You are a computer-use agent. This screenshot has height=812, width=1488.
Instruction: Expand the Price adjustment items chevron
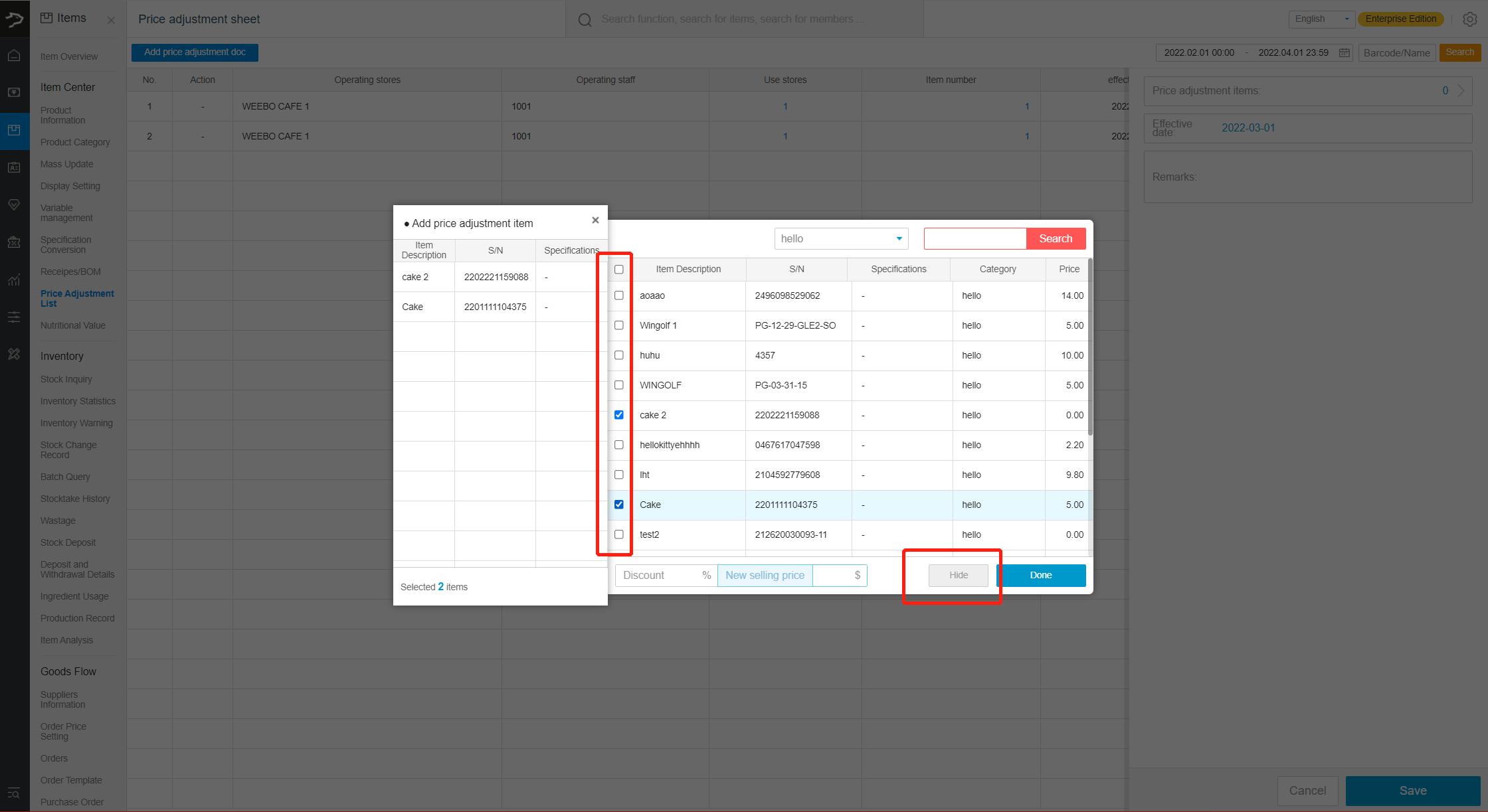[x=1461, y=91]
